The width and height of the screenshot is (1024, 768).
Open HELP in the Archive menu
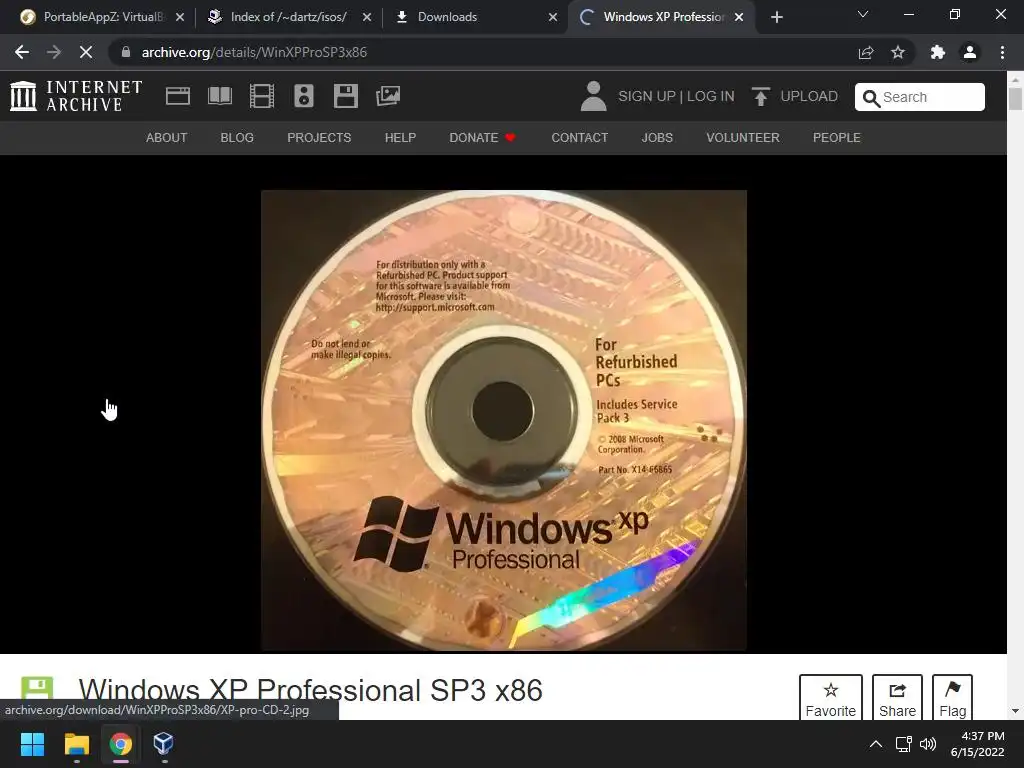tap(400, 138)
